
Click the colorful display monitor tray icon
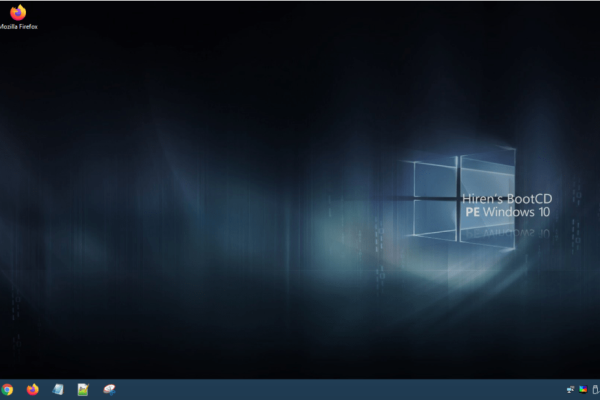582,389
